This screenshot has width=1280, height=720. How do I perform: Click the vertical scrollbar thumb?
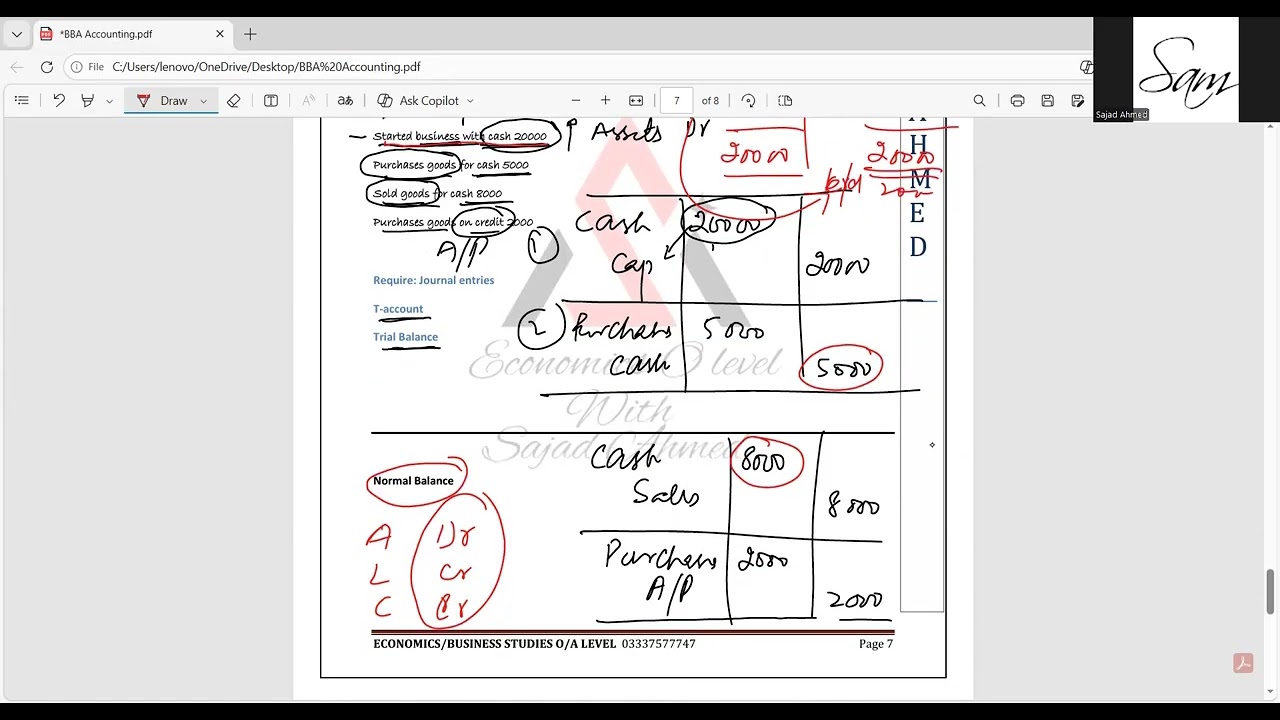tap(1271, 590)
